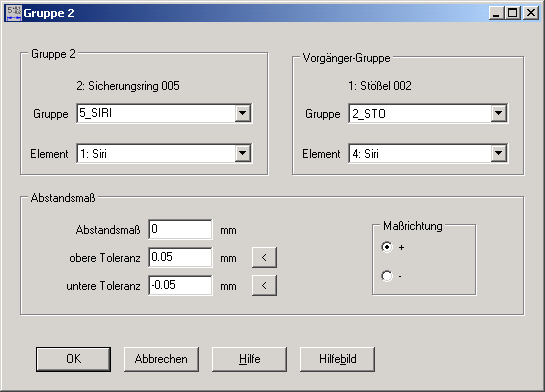Click the Gruppe 2 title bar icon
The width and height of the screenshot is (545, 392).
(14, 13)
